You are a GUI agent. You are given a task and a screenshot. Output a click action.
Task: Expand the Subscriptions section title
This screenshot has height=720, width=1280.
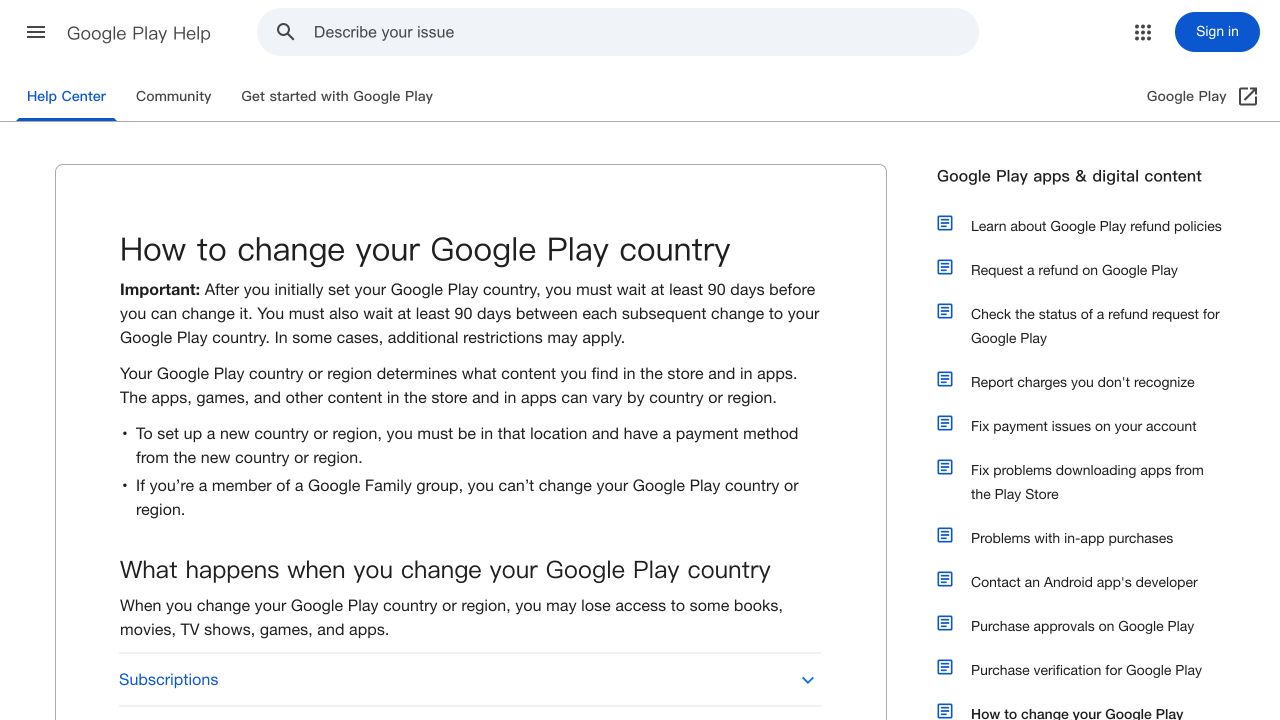168,680
